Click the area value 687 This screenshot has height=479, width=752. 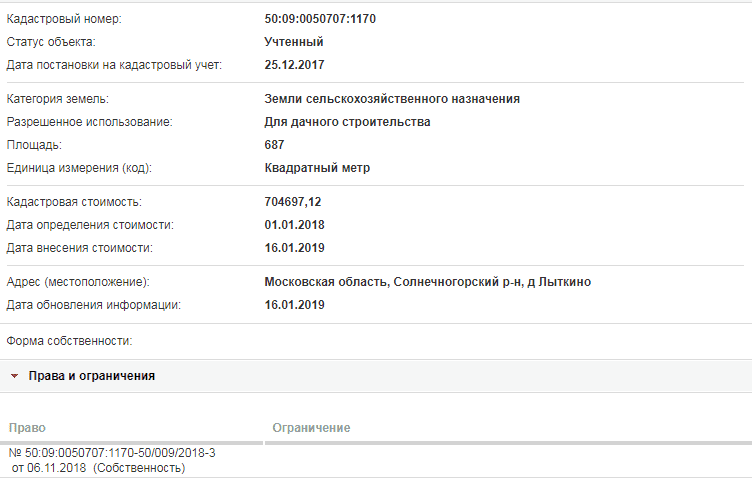pos(274,145)
